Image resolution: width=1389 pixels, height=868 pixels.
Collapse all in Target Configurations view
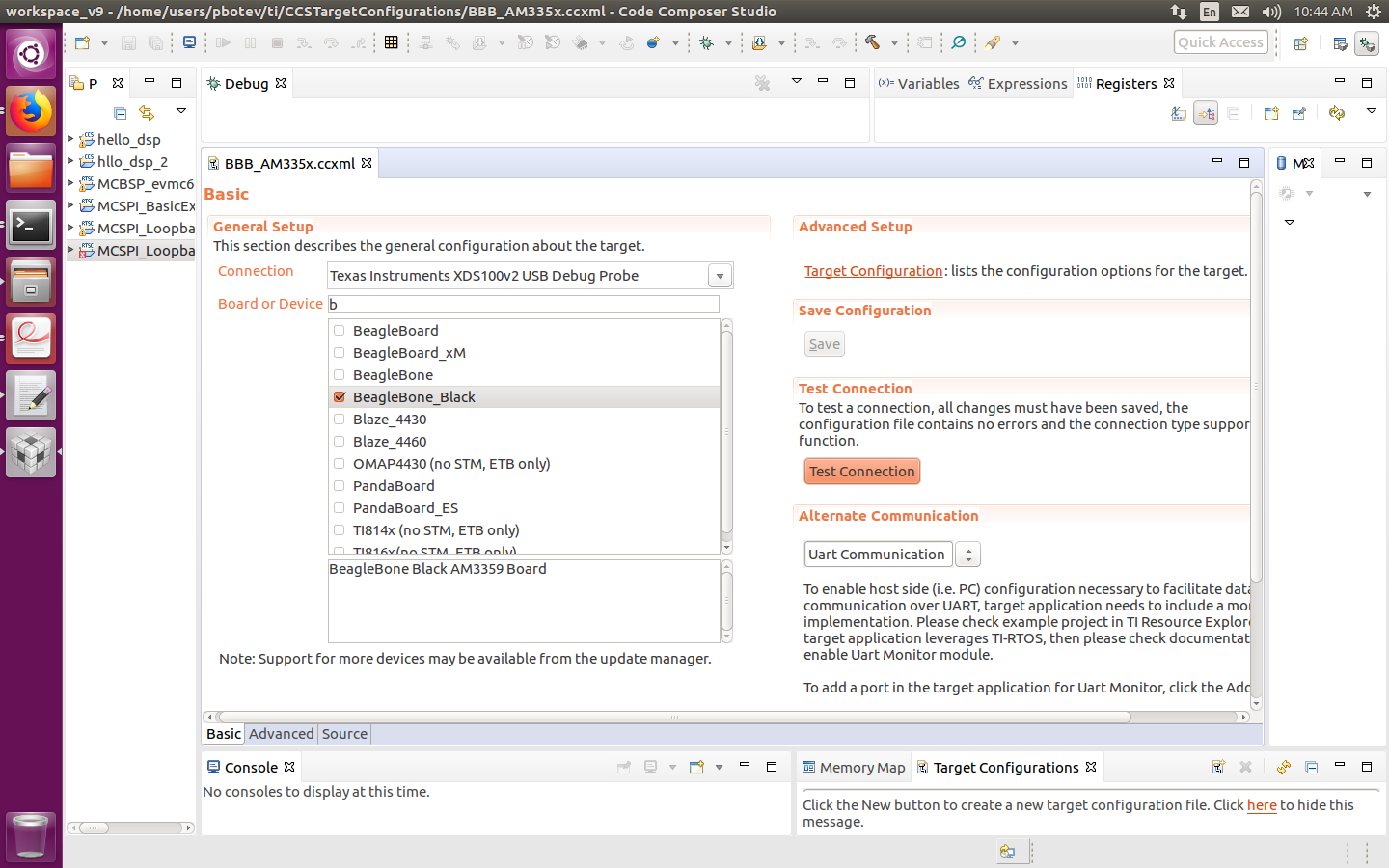point(1311,767)
